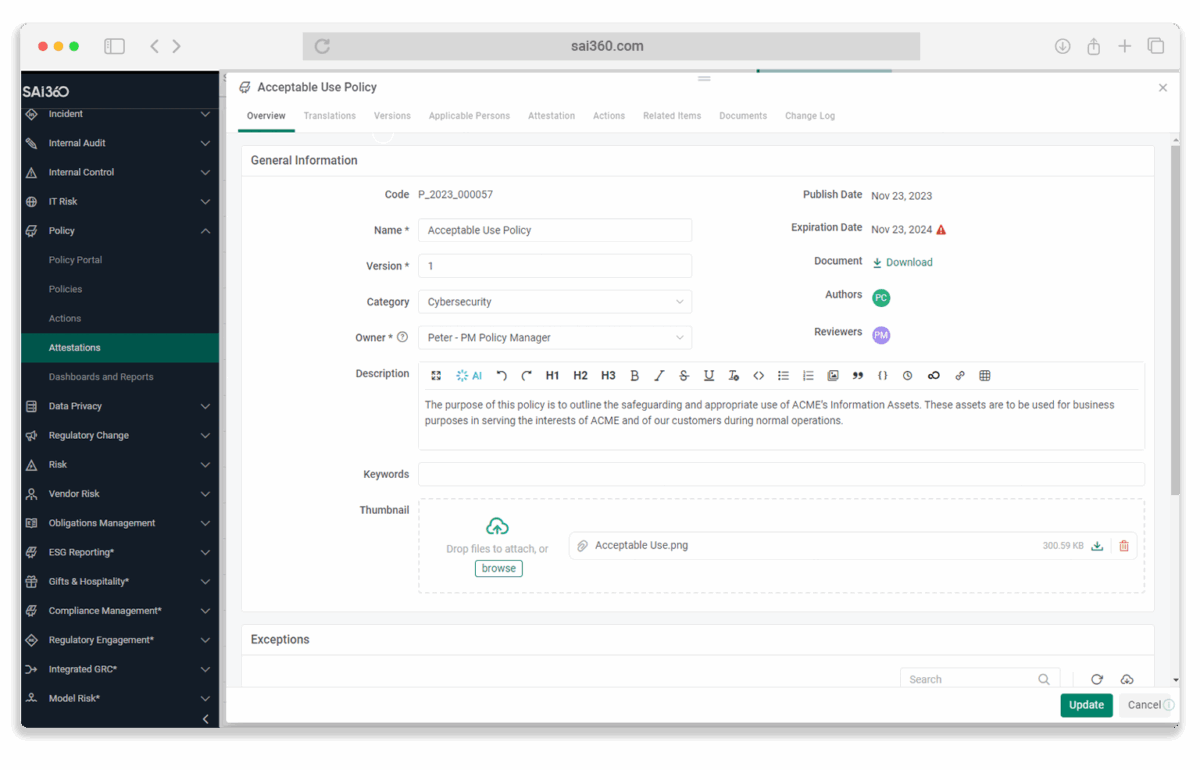The image size is (1200, 770).
Task: Click the browse button for thumbnail
Action: [x=498, y=568]
